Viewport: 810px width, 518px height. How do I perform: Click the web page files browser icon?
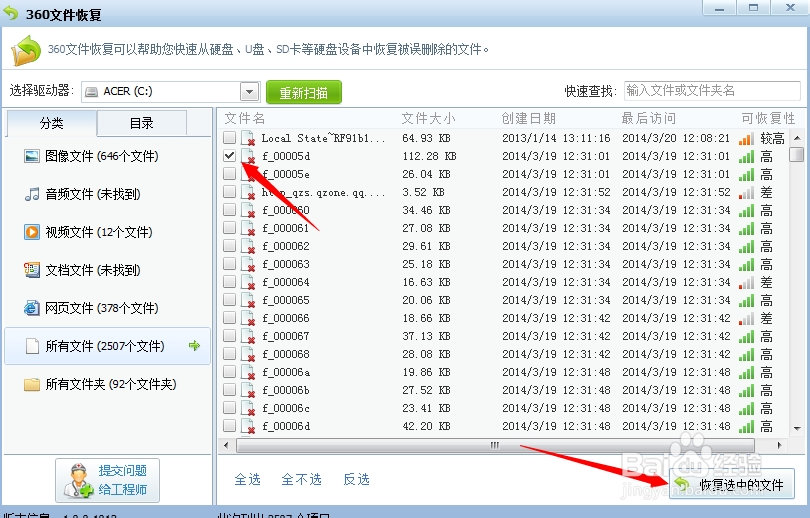point(32,308)
